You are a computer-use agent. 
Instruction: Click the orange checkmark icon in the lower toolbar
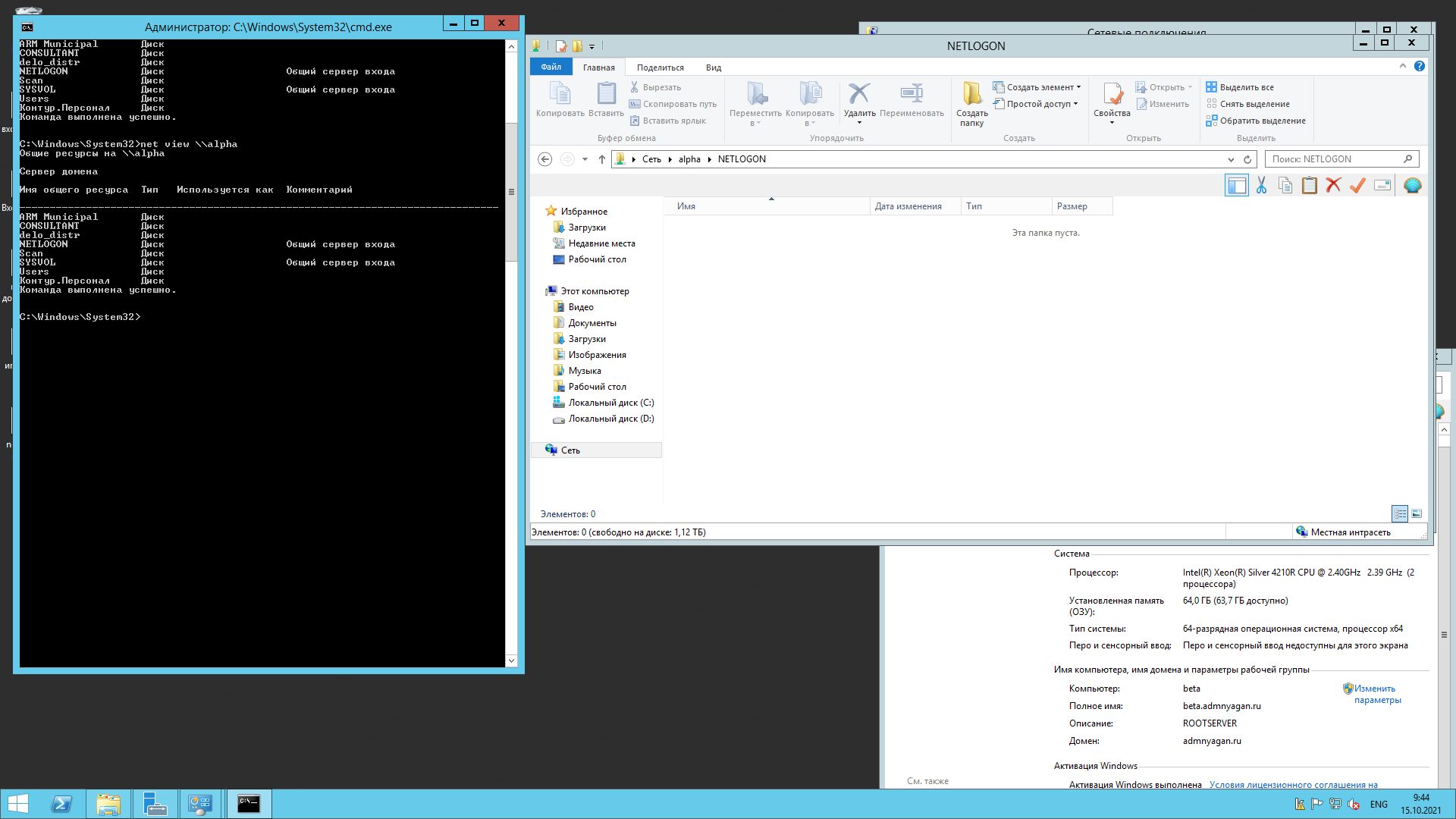[1358, 185]
